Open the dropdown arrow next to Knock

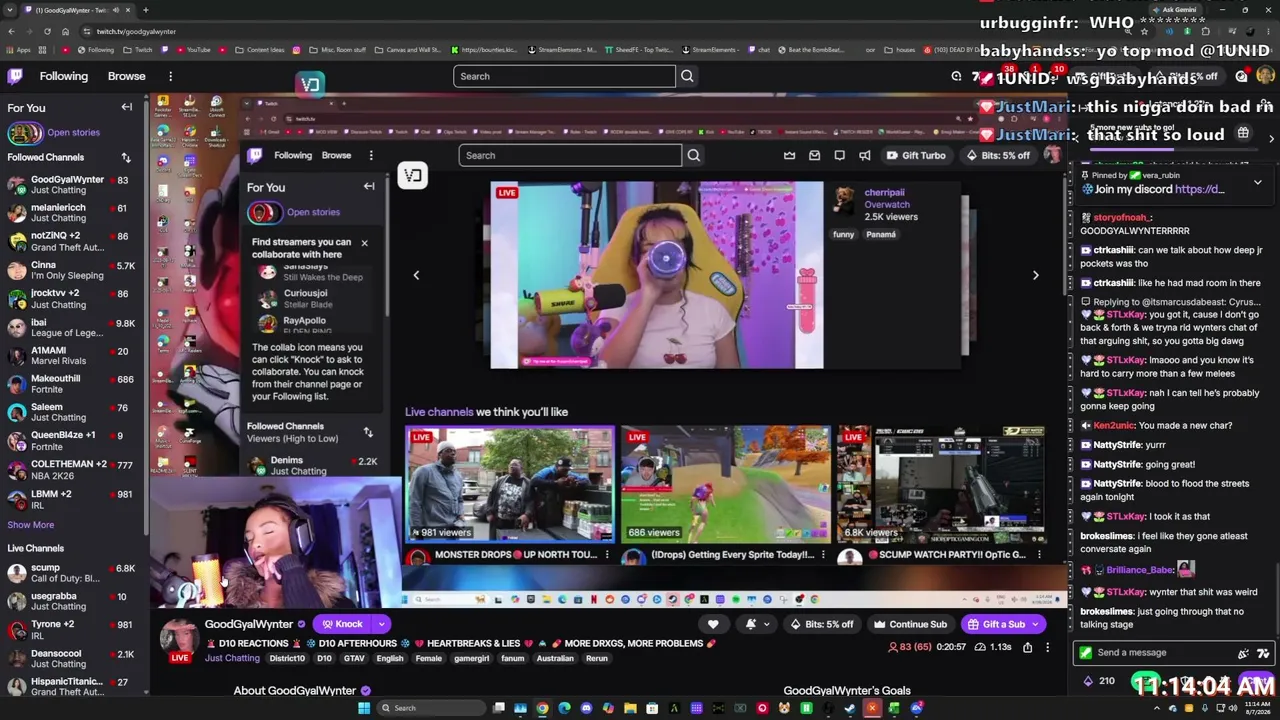tap(381, 624)
